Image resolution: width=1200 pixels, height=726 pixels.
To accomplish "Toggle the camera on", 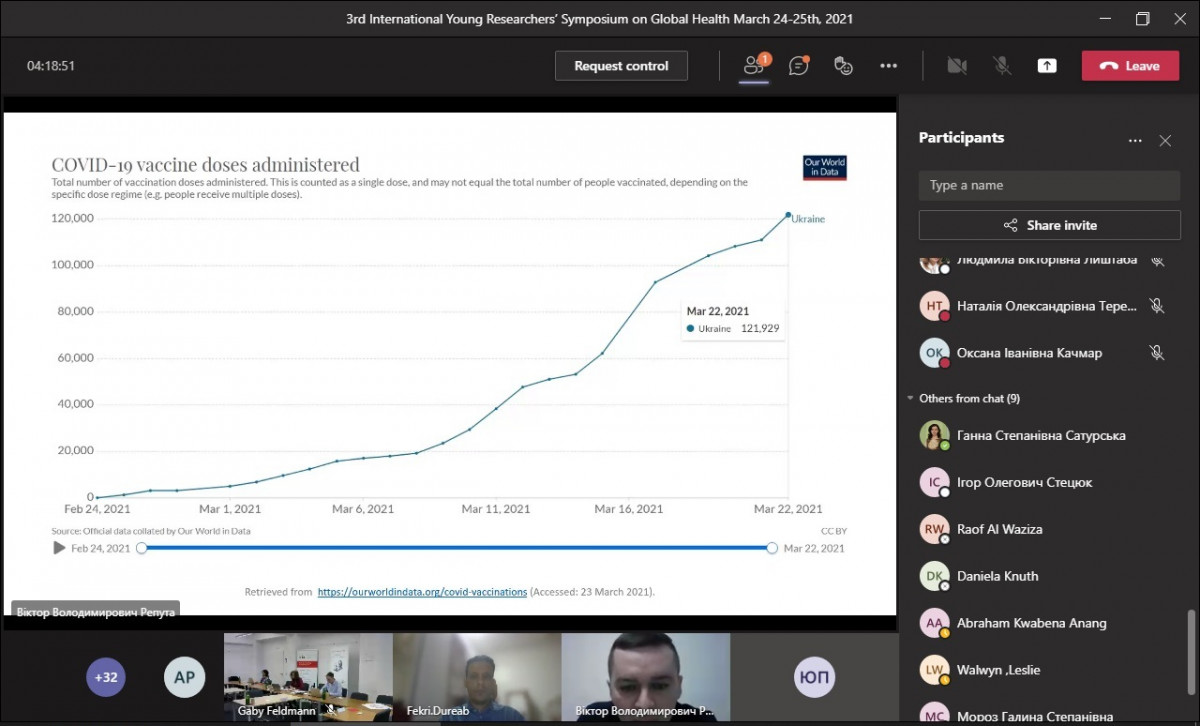I will click(x=957, y=66).
